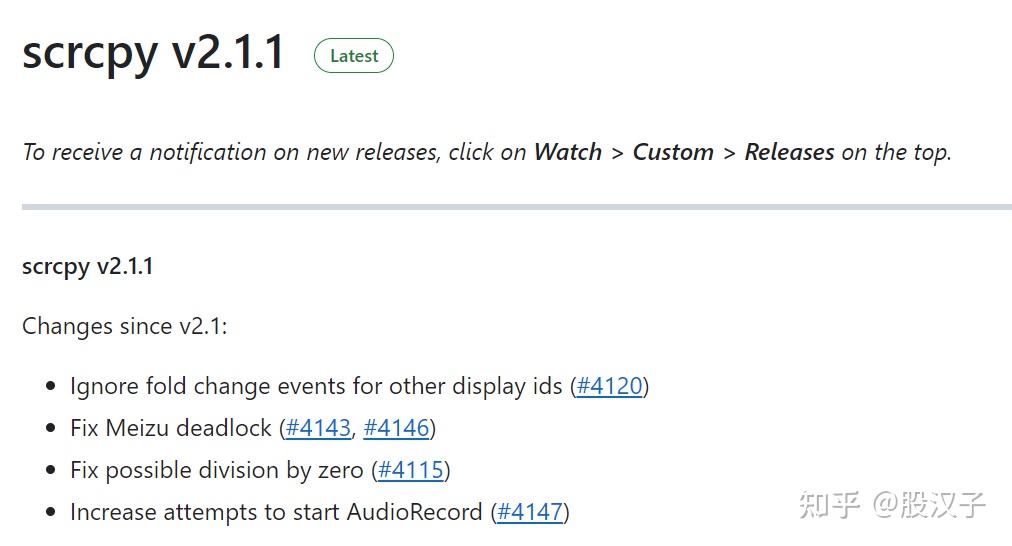Open the #4120 issue link
The height and width of the screenshot is (546, 1012).
[610, 386]
